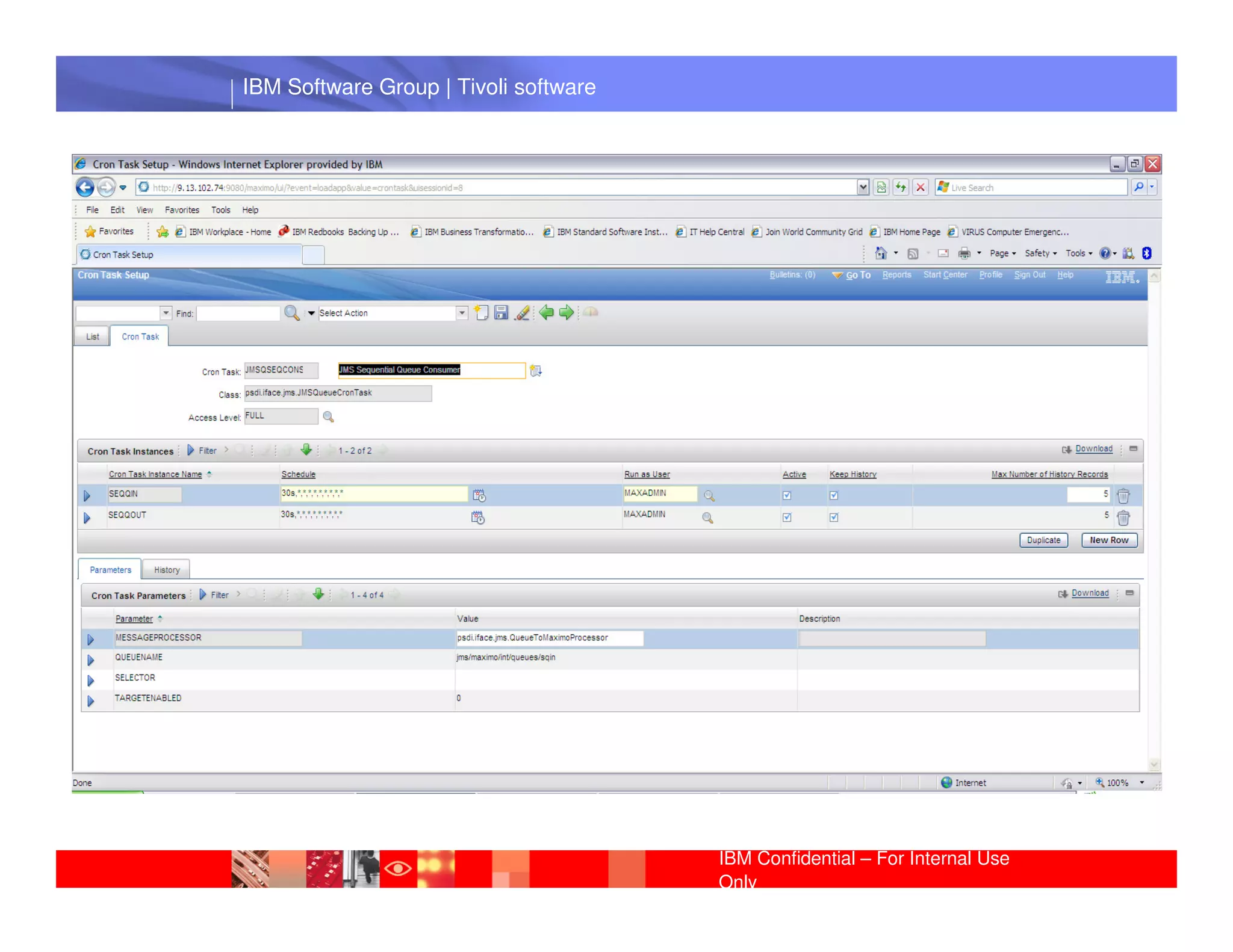Viewport: 1233px width, 952px height.
Task: Click the Find magnifier icon in Maximo toolbar
Action: pyautogui.click(x=292, y=313)
